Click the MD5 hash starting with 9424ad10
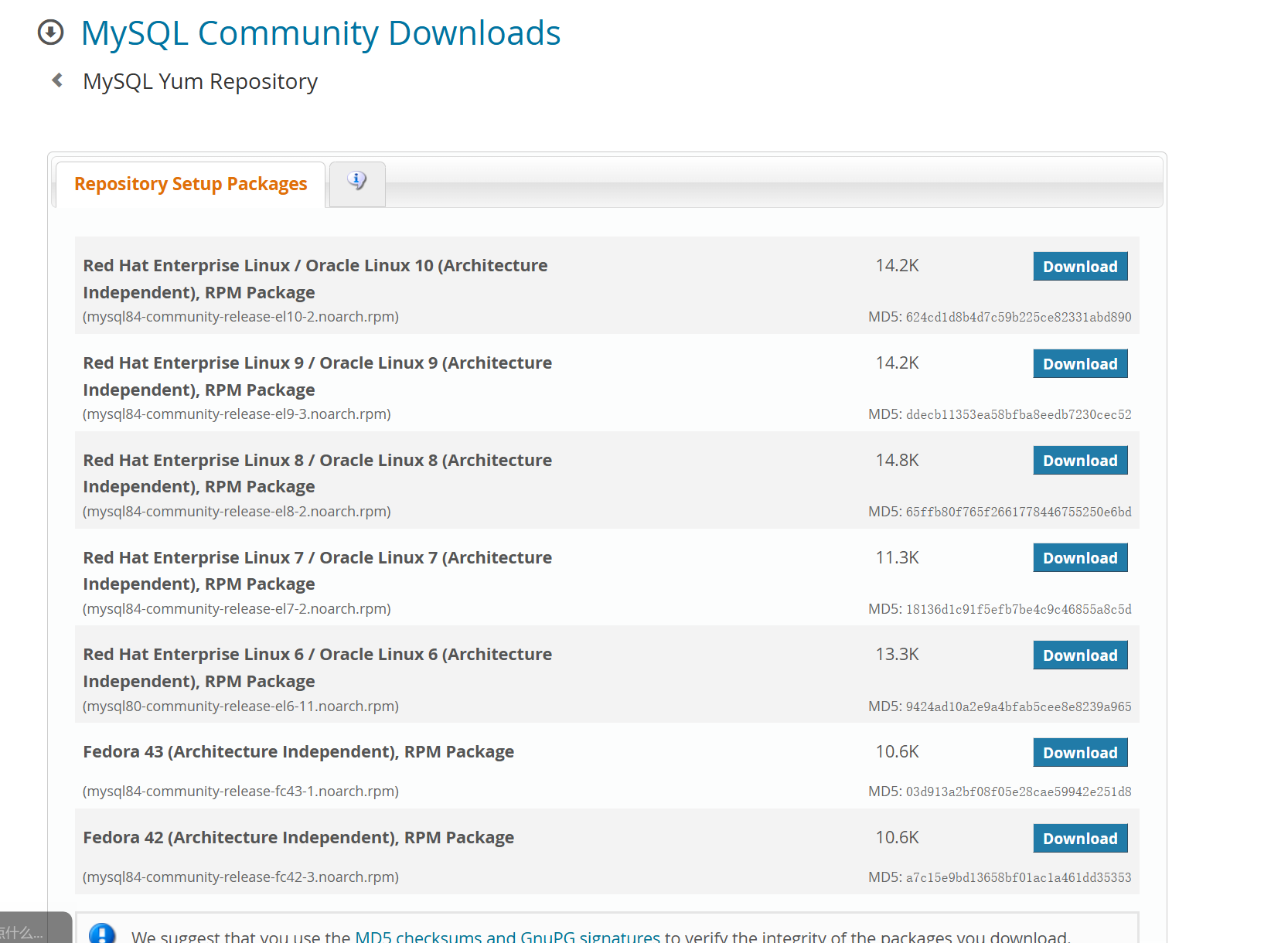The height and width of the screenshot is (943, 1288). point(1019,706)
